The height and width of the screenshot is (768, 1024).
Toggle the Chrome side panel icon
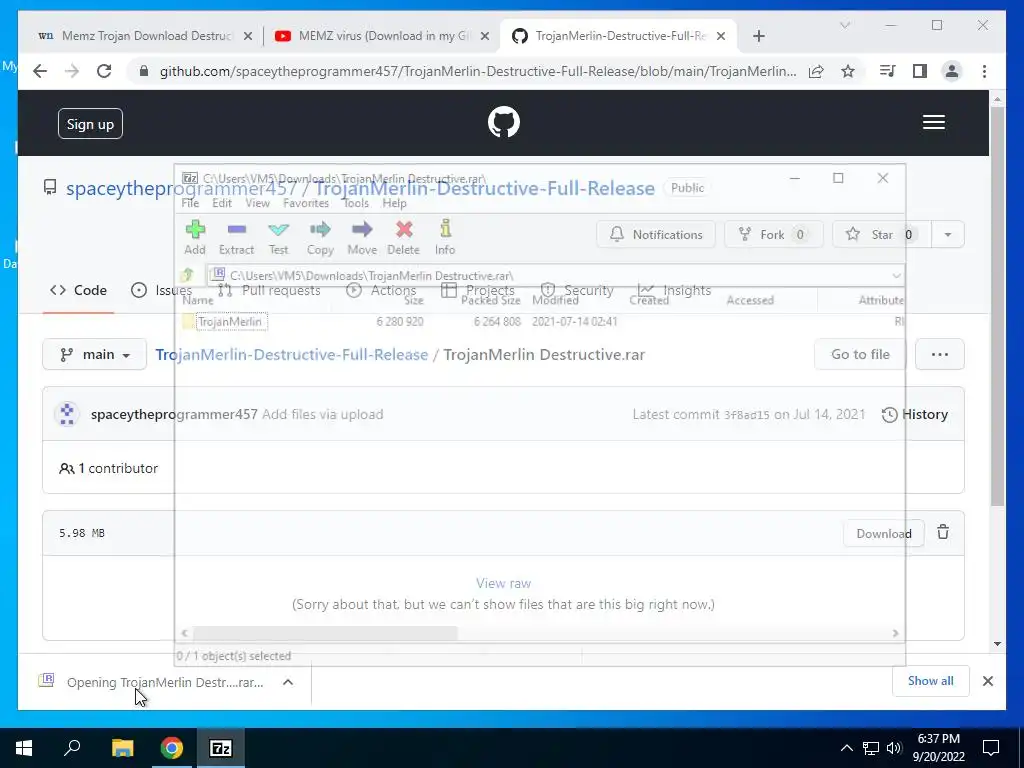click(920, 71)
